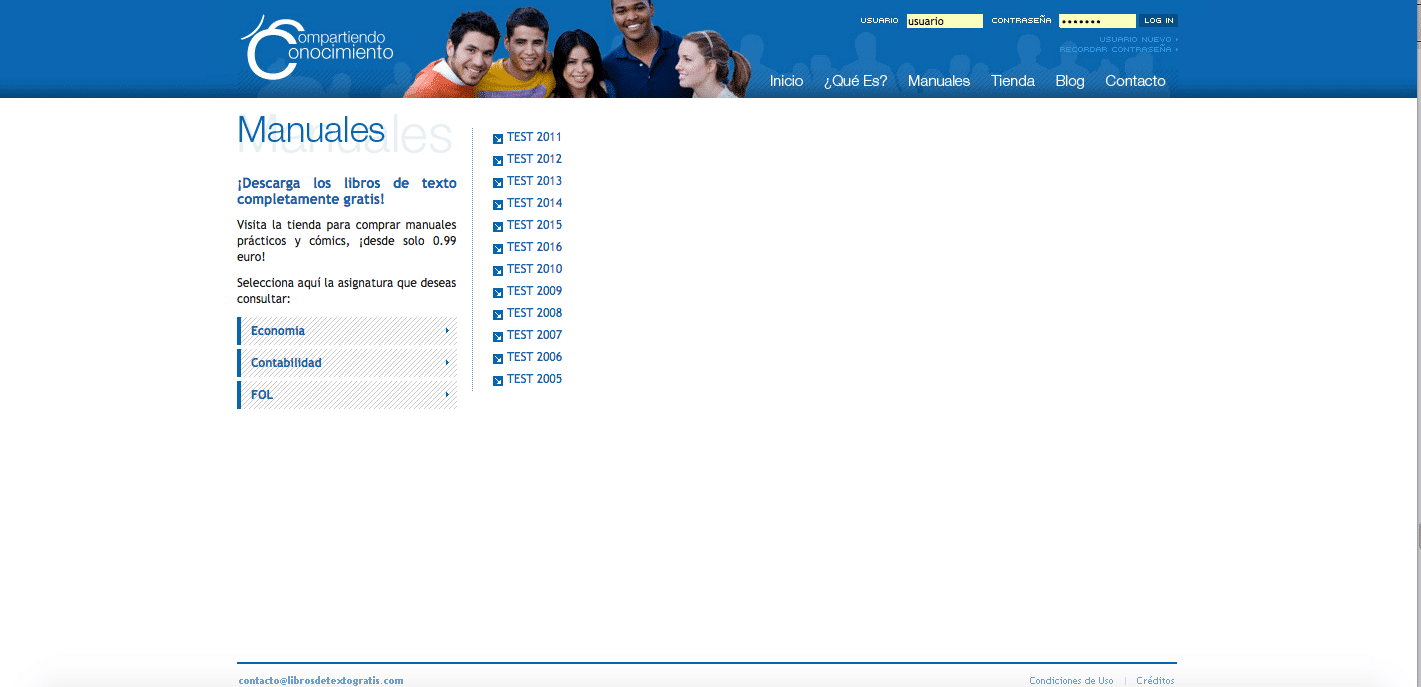Click the Compartiendo Conocimiento logo
1421x687 pixels.
pos(318,48)
